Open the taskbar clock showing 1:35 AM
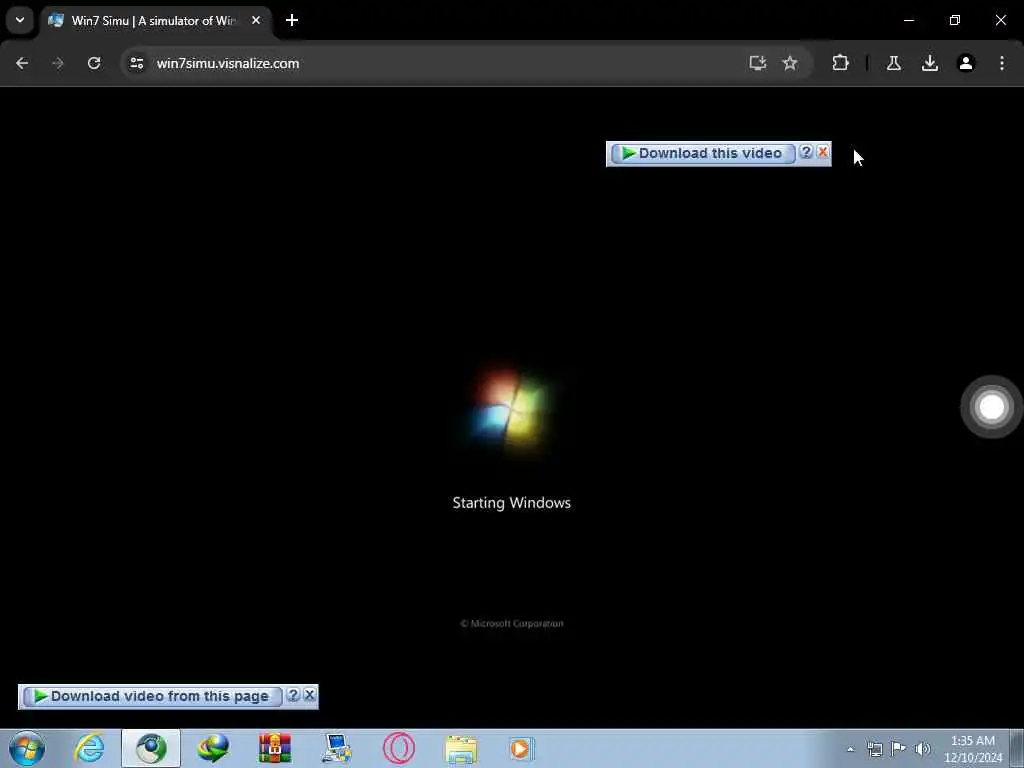The image size is (1024, 768). [973, 749]
